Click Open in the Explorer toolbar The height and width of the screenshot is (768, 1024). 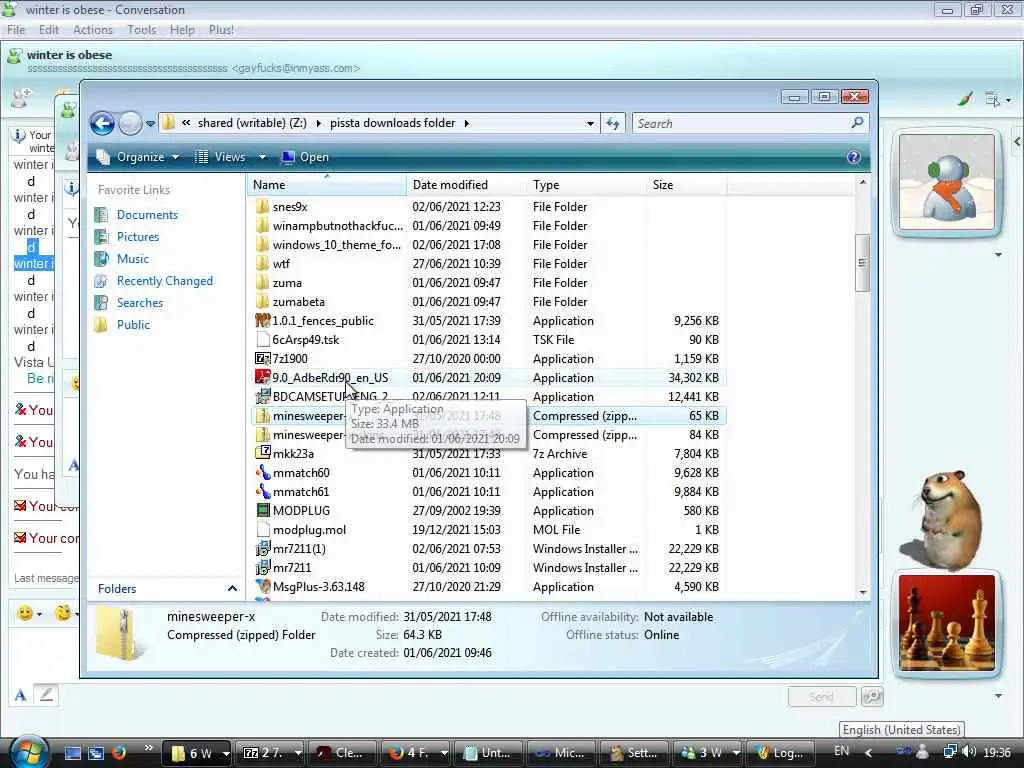(x=305, y=157)
